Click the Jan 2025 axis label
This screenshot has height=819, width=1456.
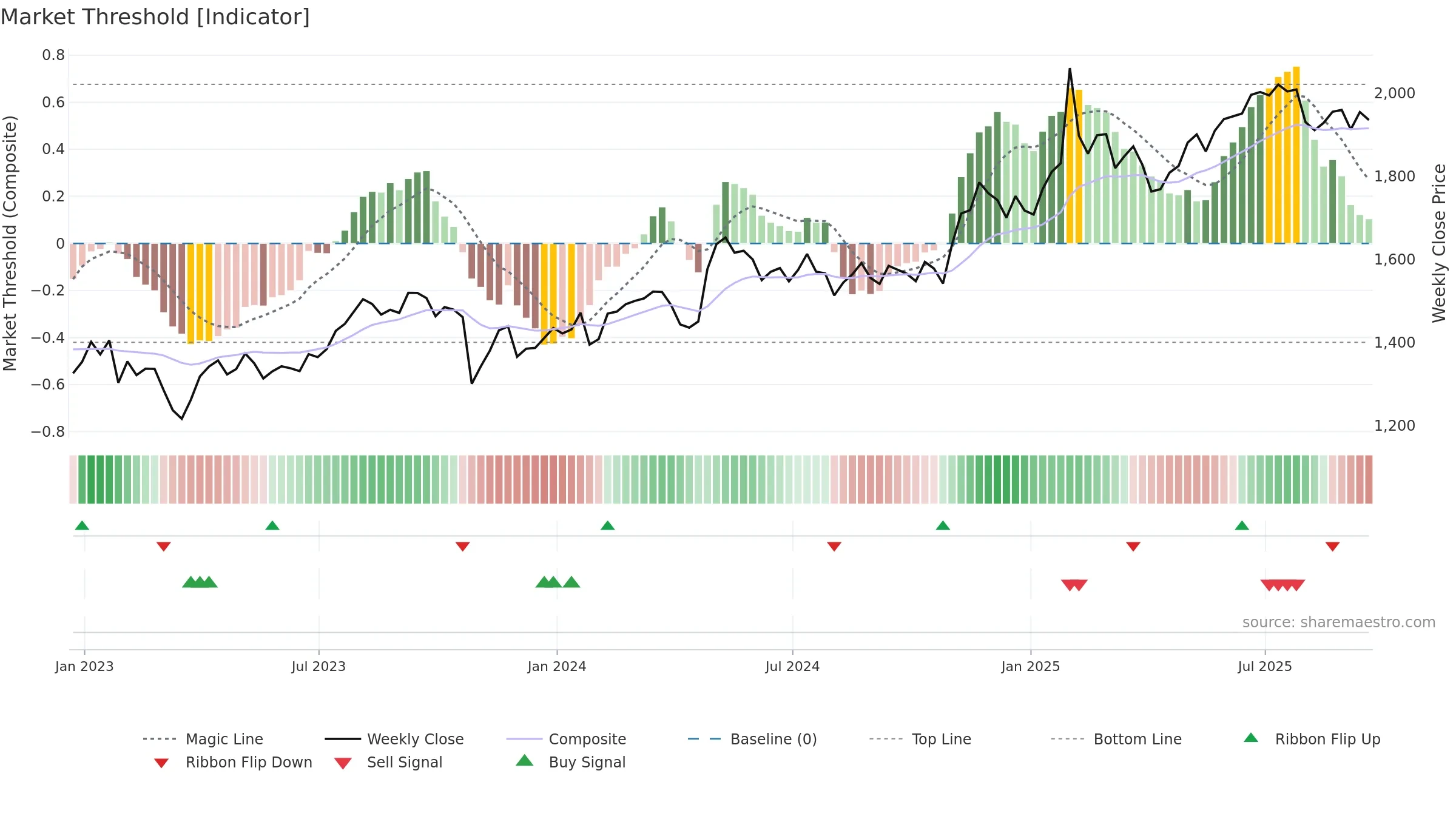[1031, 667]
